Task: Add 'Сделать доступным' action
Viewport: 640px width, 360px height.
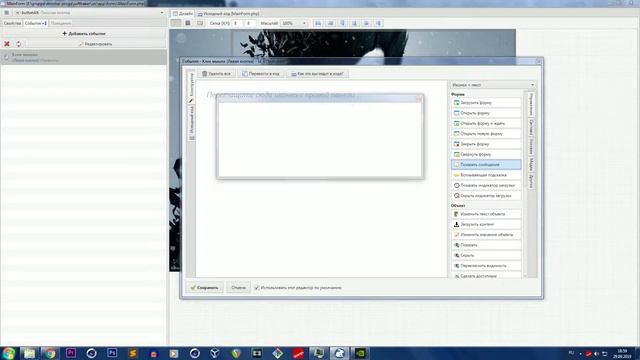Action: click(486, 276)
